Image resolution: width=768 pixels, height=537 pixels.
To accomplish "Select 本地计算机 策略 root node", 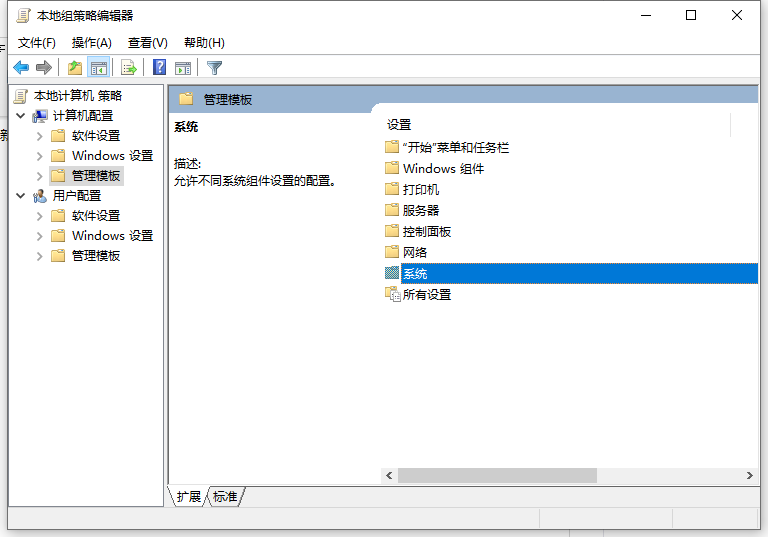I will [x=77, y=96].
